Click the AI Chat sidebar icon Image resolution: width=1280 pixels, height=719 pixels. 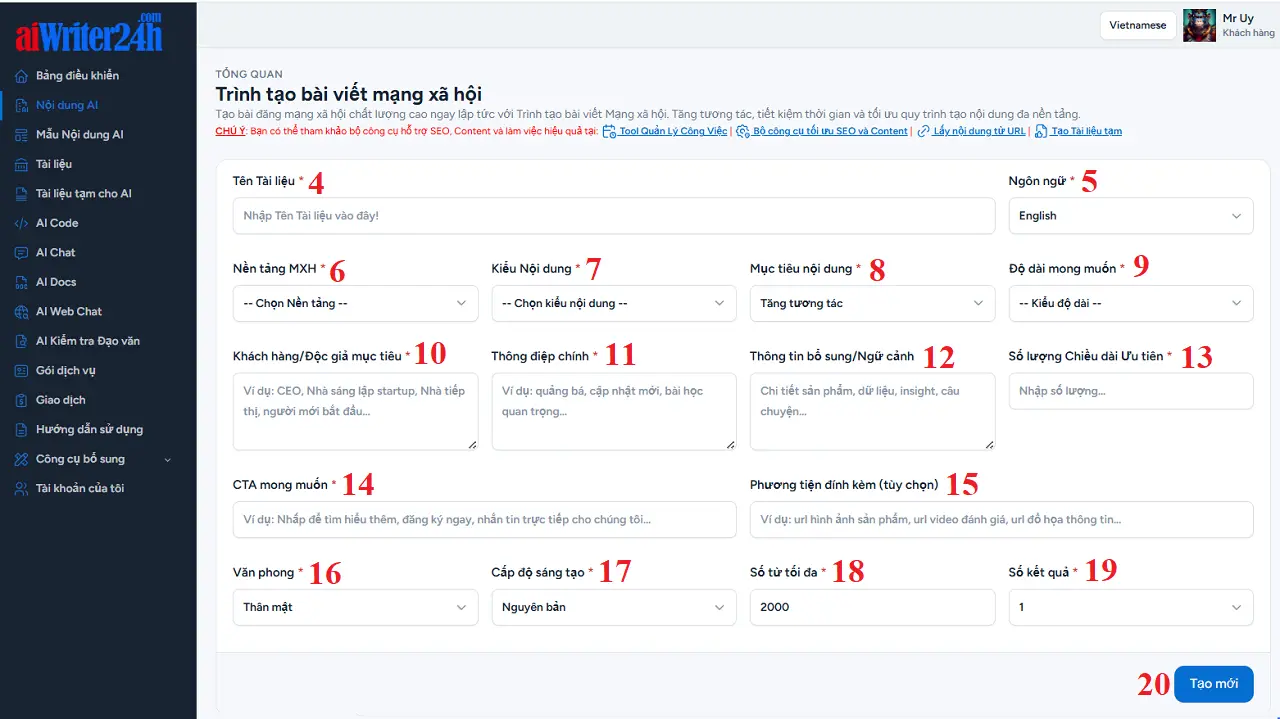click(21, 253)
